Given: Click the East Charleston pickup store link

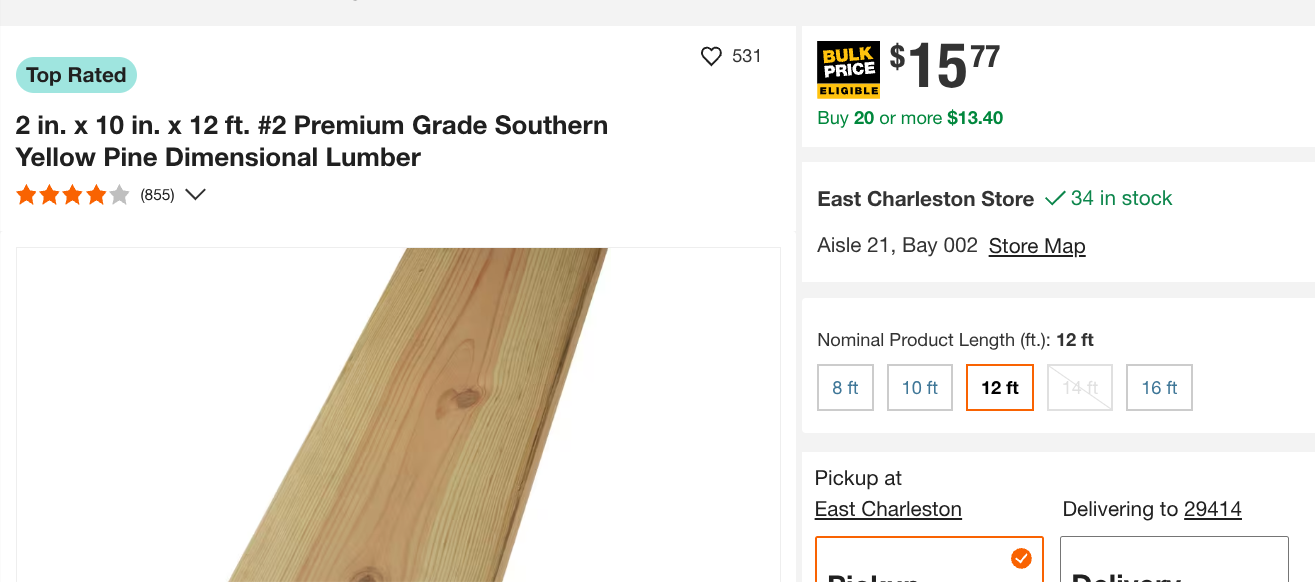Looking at the screenshot, I should [x=888, y=509].
